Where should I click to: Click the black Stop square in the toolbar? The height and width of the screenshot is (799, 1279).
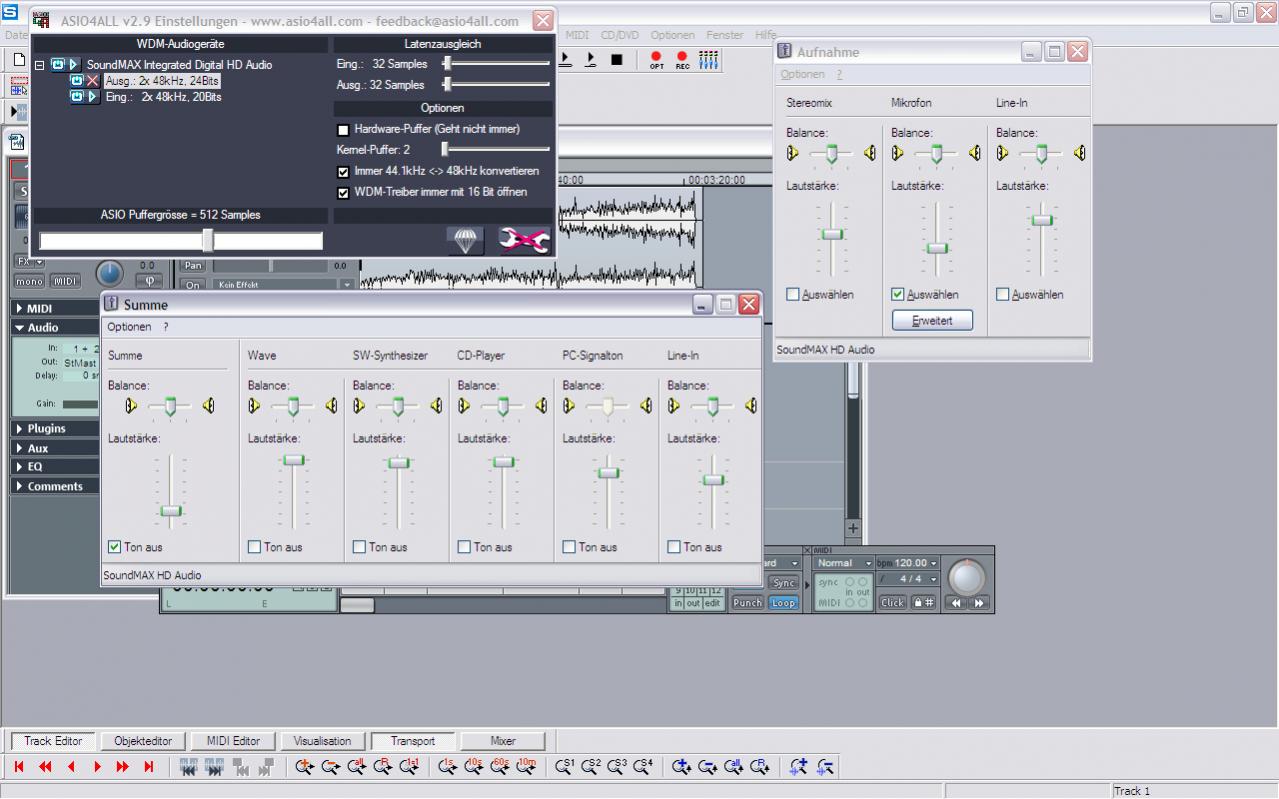coord(617,60)
